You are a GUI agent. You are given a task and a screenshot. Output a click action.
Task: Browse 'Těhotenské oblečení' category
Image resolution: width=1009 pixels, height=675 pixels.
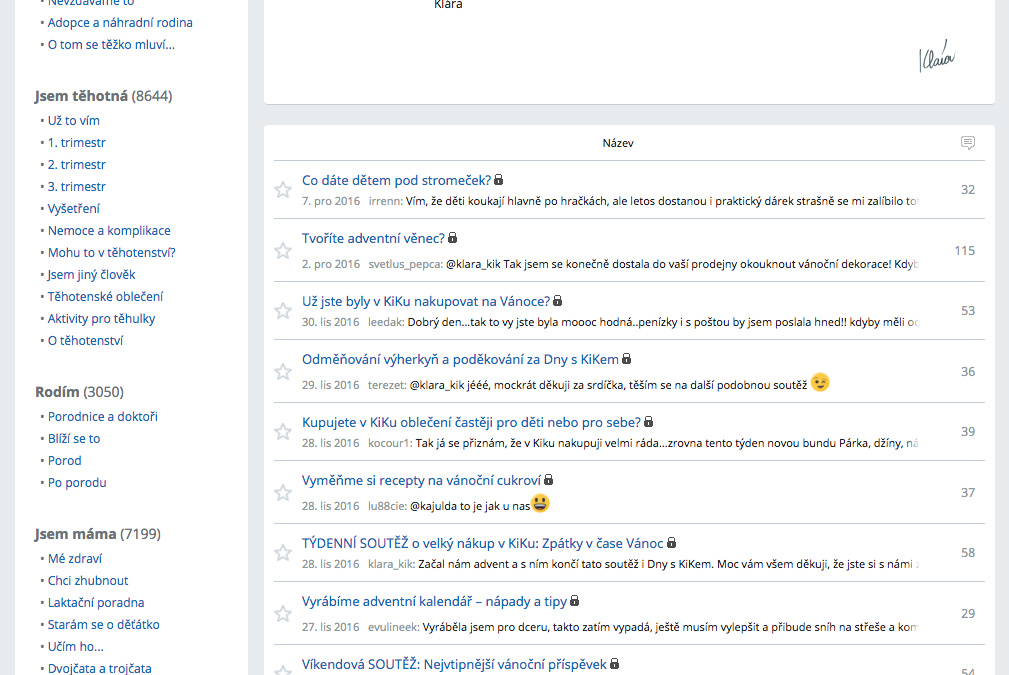click(x=106, y=296)
